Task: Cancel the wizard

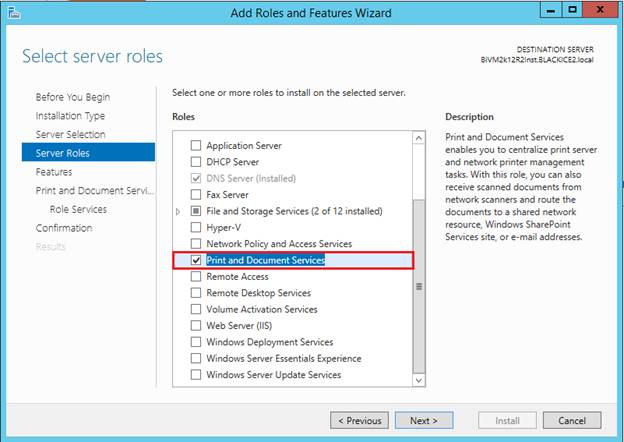Action: tap(572, 421)
